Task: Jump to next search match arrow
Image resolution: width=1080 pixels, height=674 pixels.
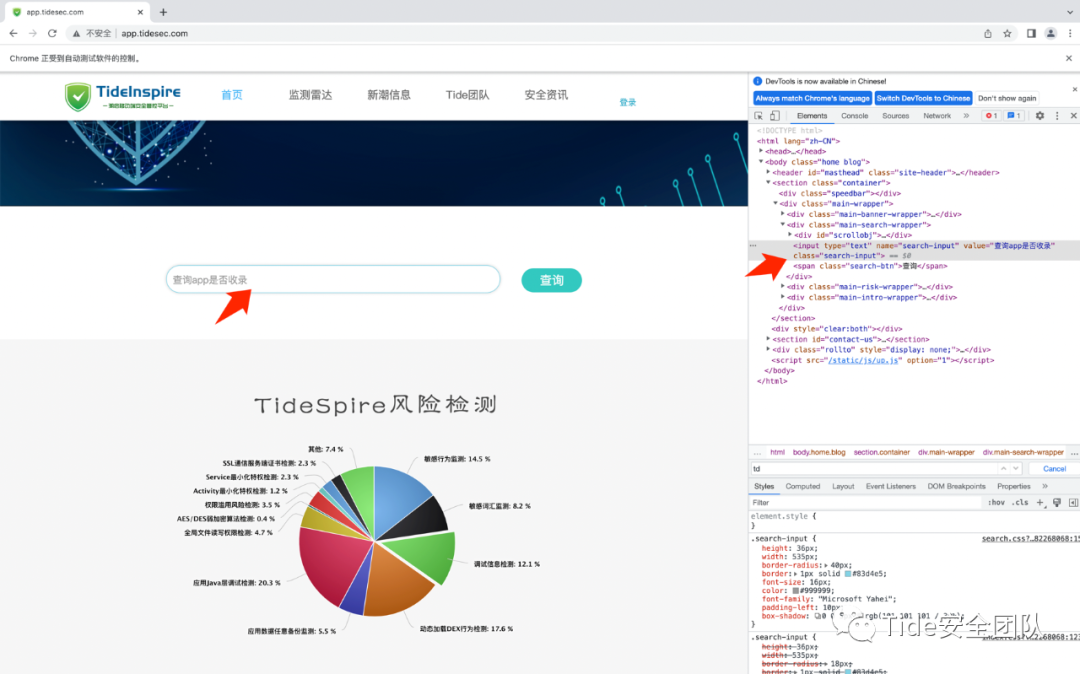Action: pos(1015,468)
